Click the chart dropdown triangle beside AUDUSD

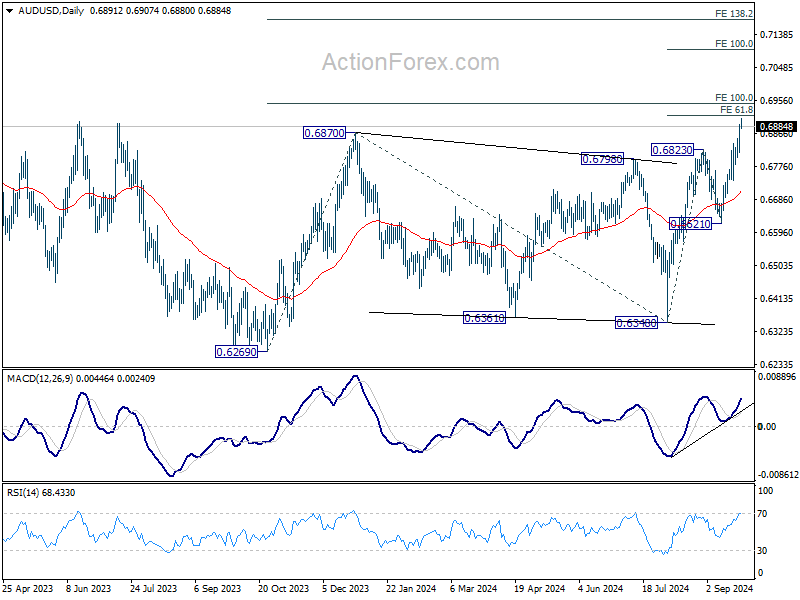pyautogui.click(x=10, y=11)
